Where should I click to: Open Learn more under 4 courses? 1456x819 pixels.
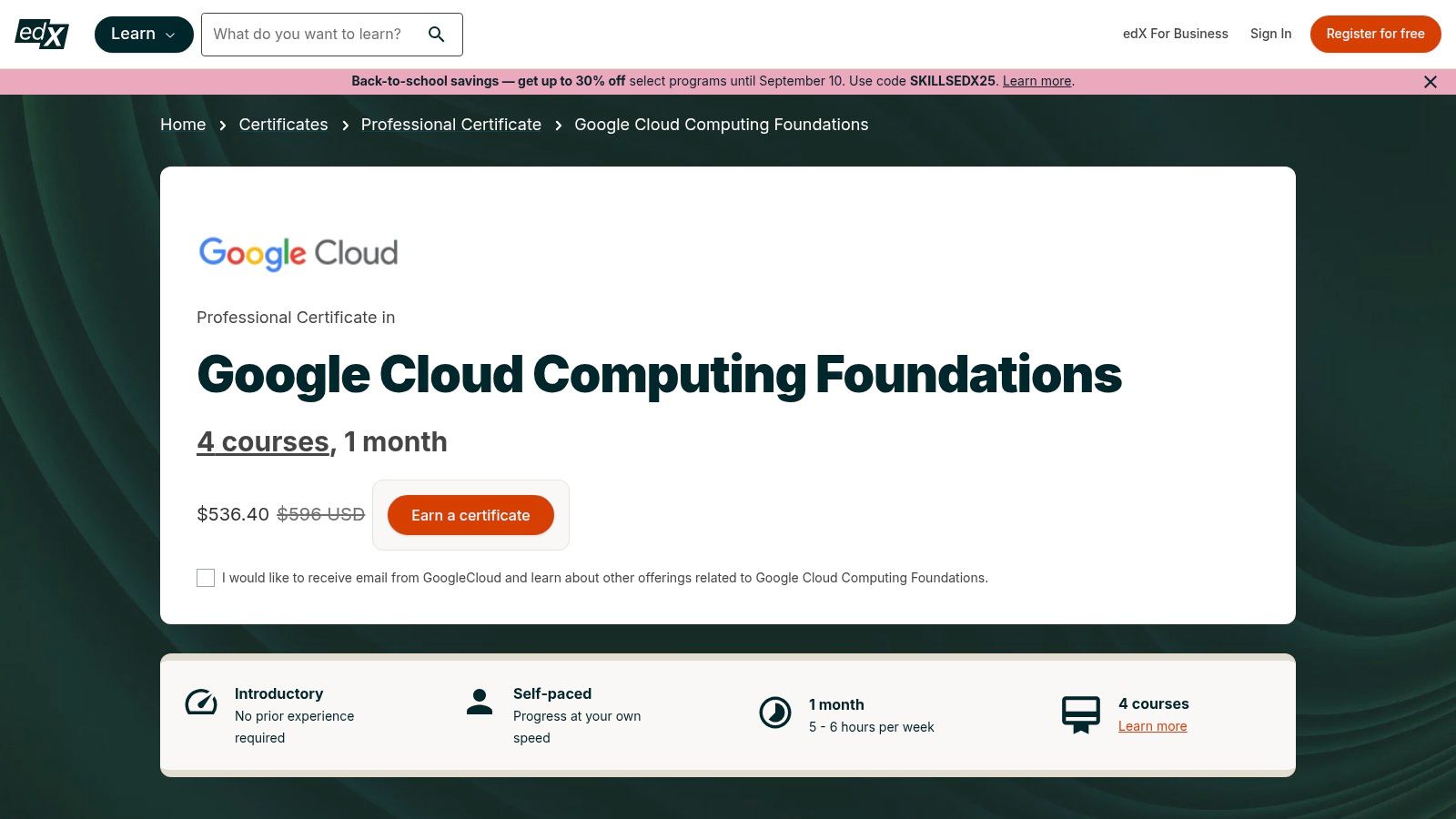click(1152, 726)
